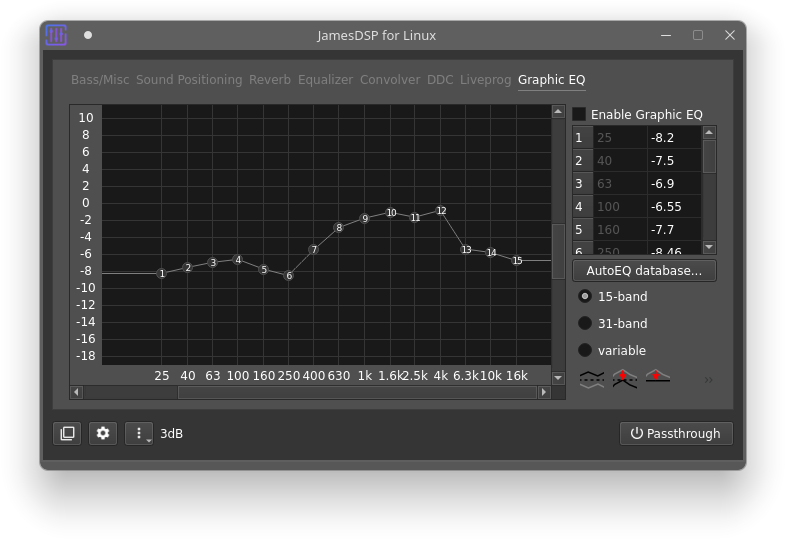Click the frequency cell 100 in table
Image resolution: width=786 pixels, height=540 pixels.
coord(620,207)
